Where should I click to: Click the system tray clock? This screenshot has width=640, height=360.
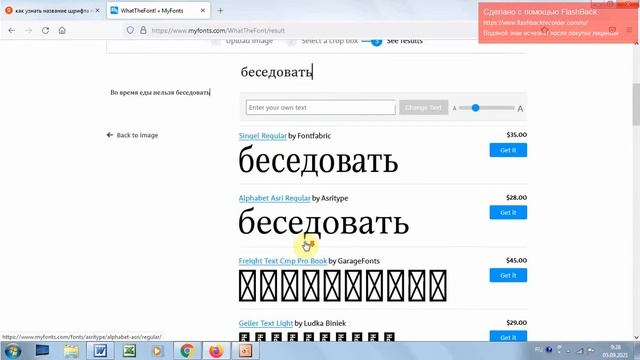[x=615, y=351]
